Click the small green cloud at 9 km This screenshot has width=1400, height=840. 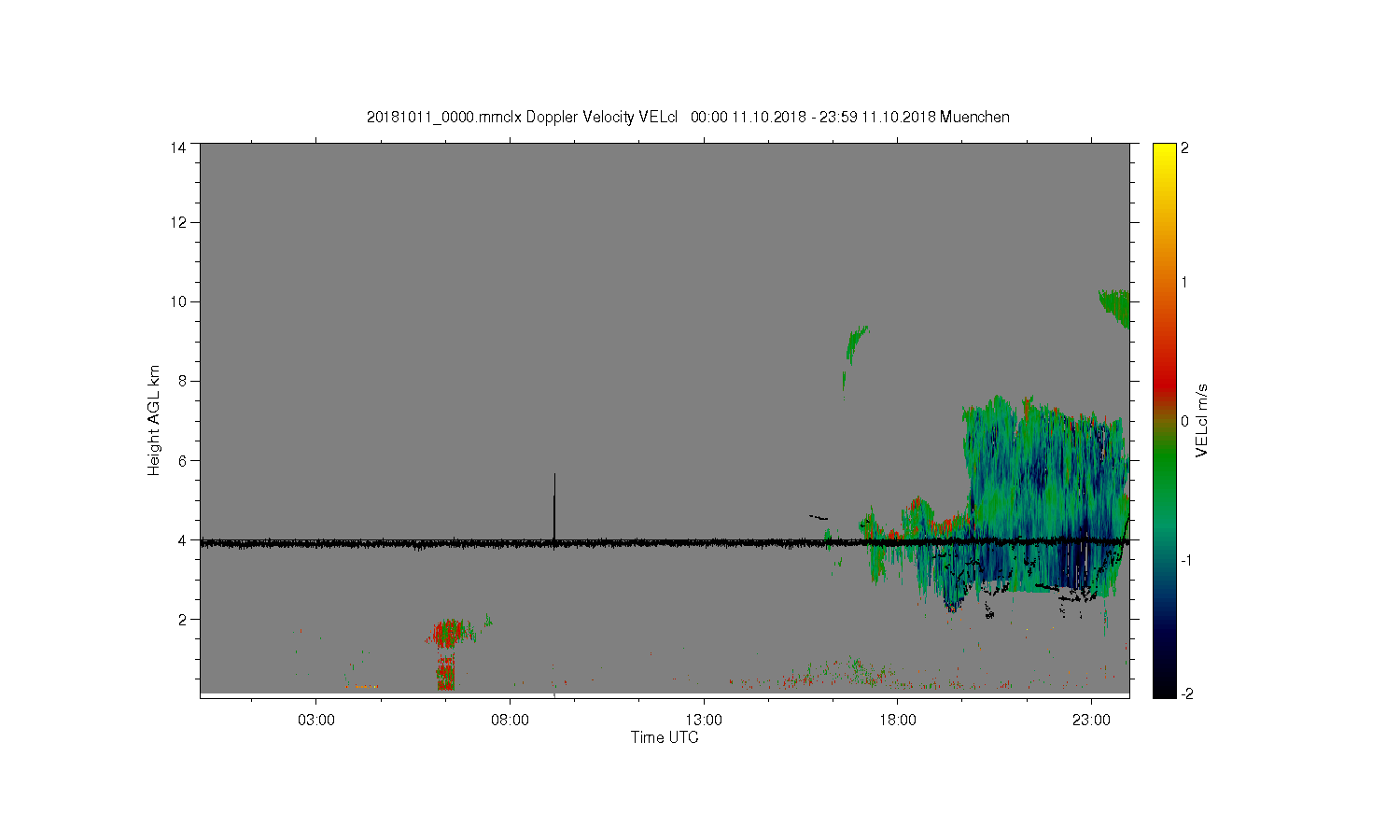click(855, 345)
